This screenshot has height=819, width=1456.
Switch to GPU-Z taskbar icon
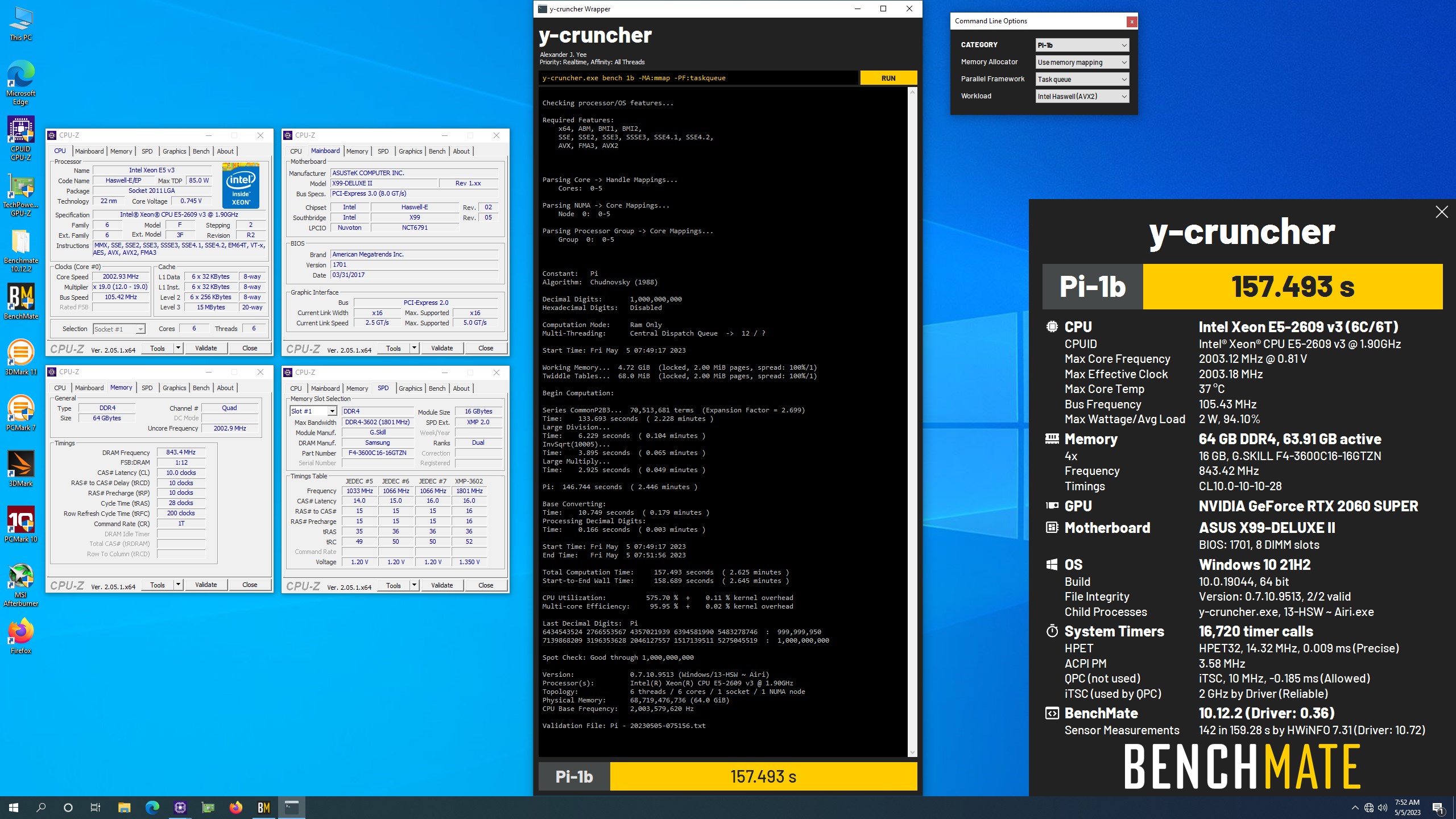click(208, 808)
